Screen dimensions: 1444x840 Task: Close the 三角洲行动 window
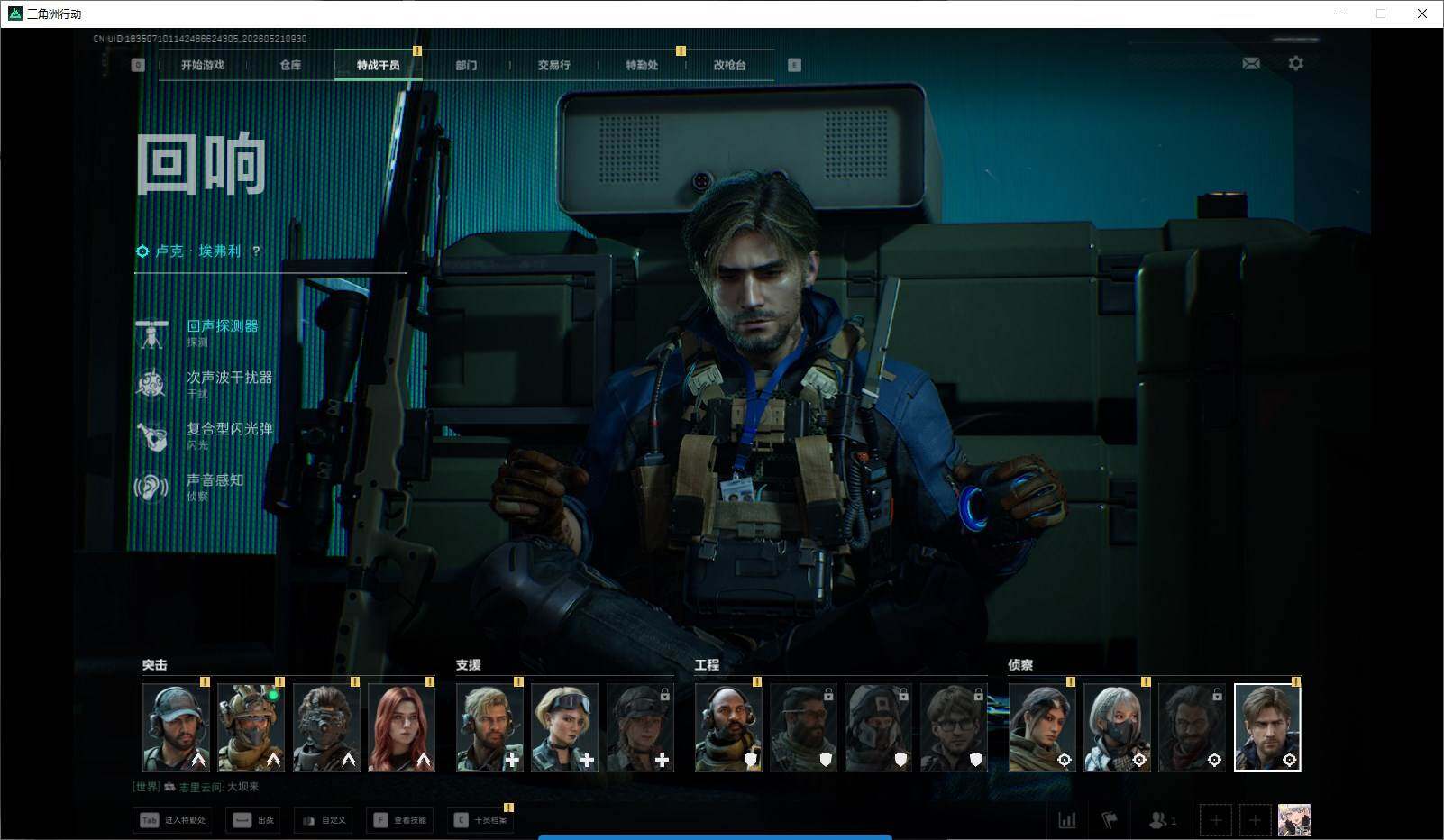(1422, 14)
